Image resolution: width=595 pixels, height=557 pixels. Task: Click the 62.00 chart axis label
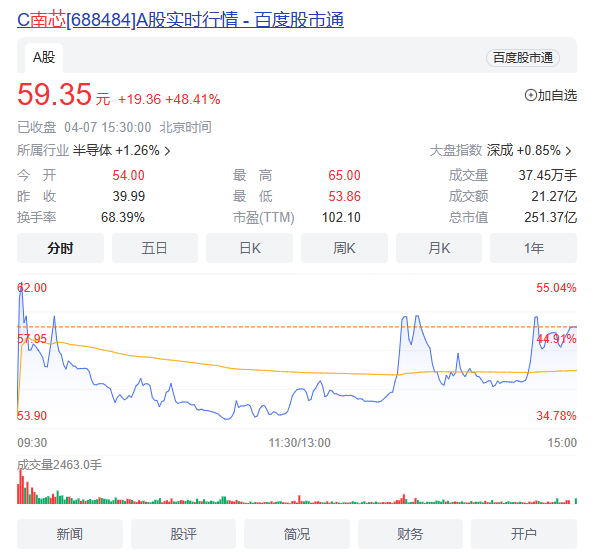pos(32,288)
